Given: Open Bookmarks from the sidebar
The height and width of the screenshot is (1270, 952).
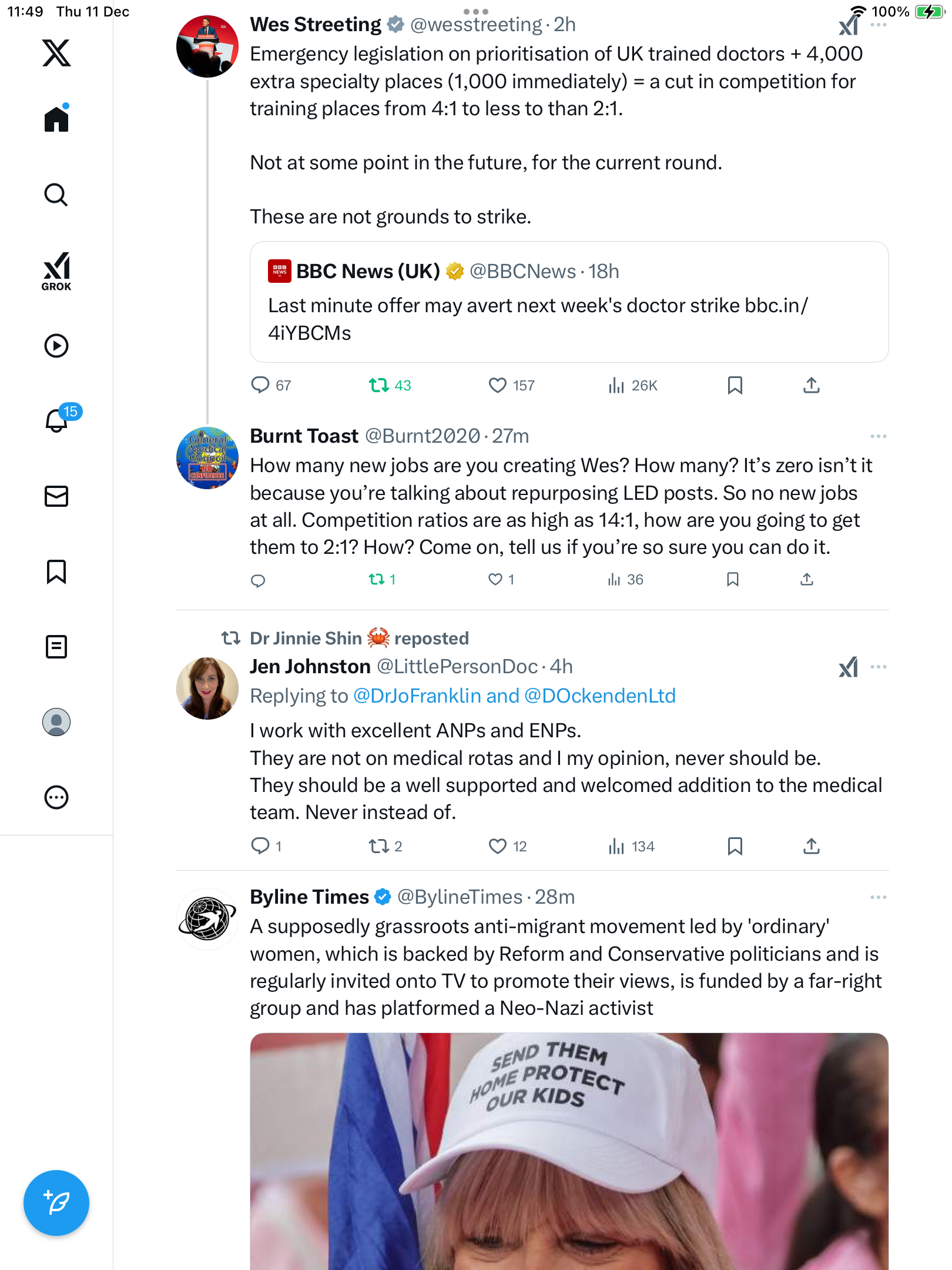Looking at the screenshot, I should pyautogui.click(x=56, y=571).
